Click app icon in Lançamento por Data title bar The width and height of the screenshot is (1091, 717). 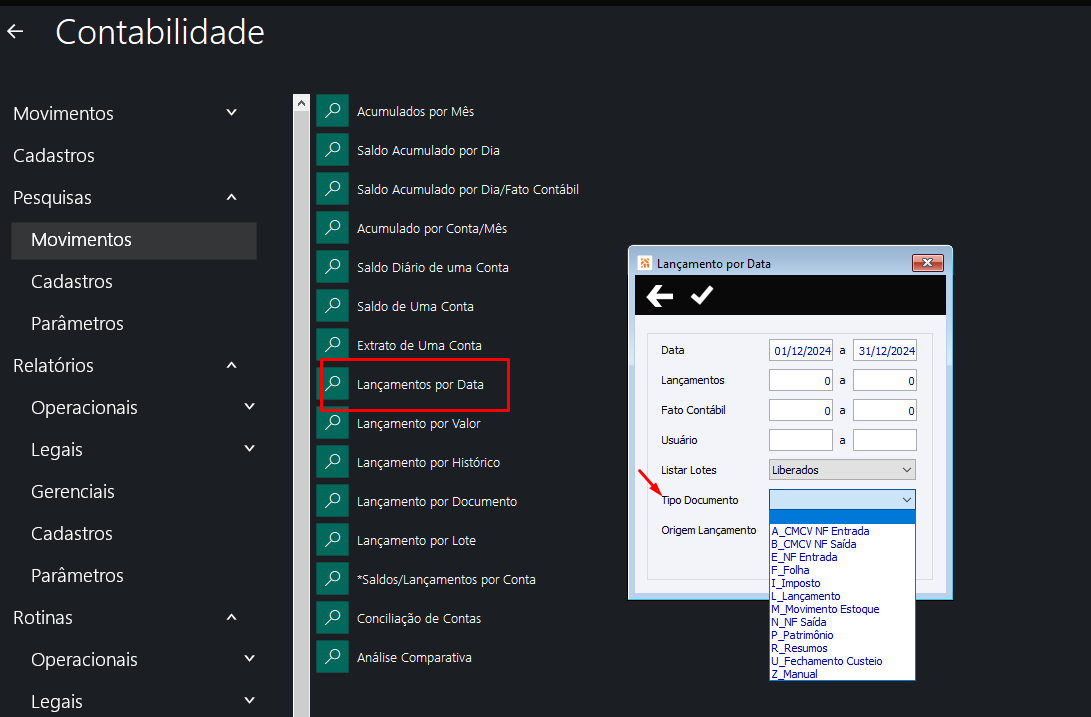645,263
